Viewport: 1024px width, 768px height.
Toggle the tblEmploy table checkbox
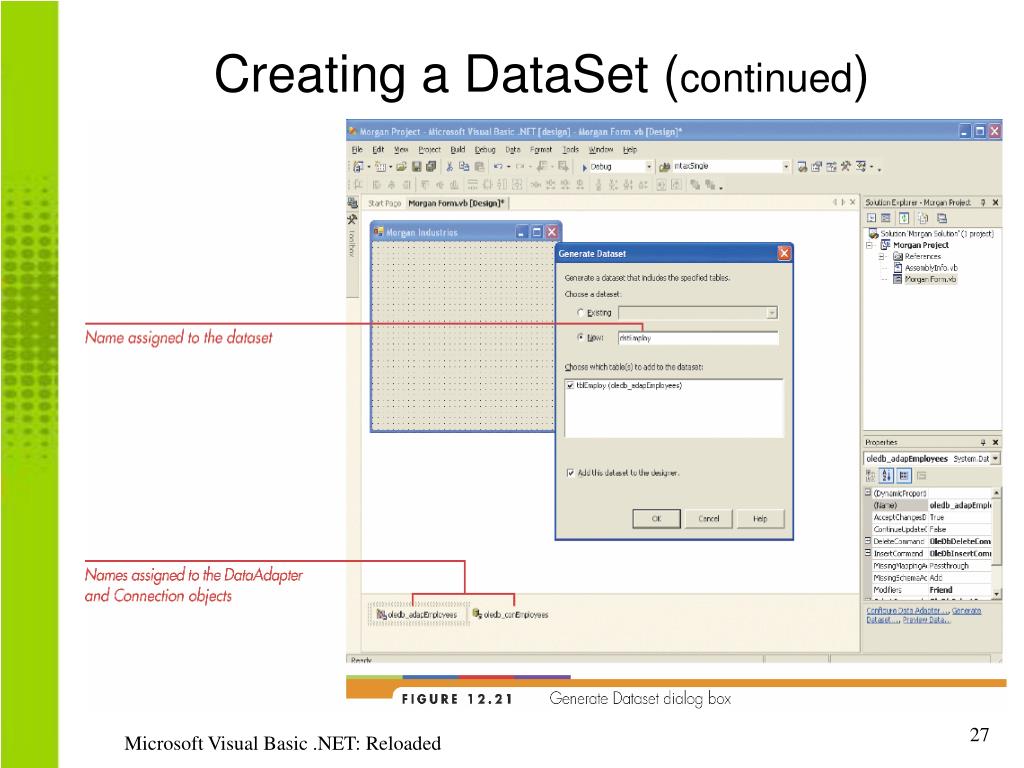(571, 385)
